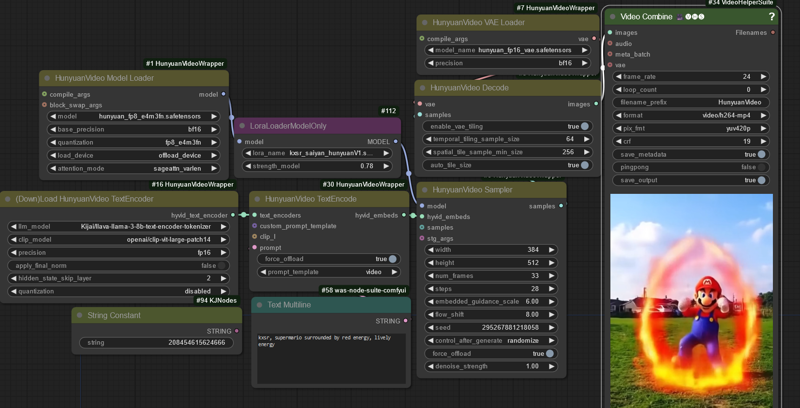This screenshot has height=408, width=800.
Task: Open the prompt_template combo showing video
Action: [x=329, y=272]
